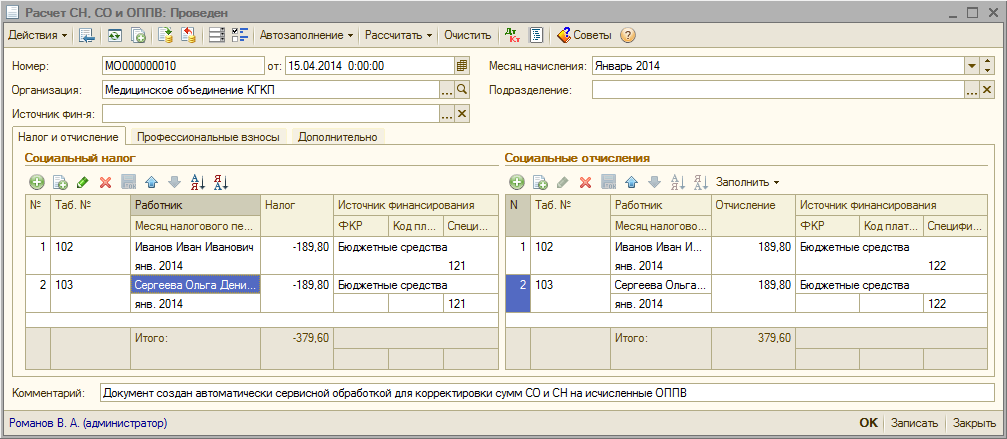Open help via the question mark icon

click(628, 35)
